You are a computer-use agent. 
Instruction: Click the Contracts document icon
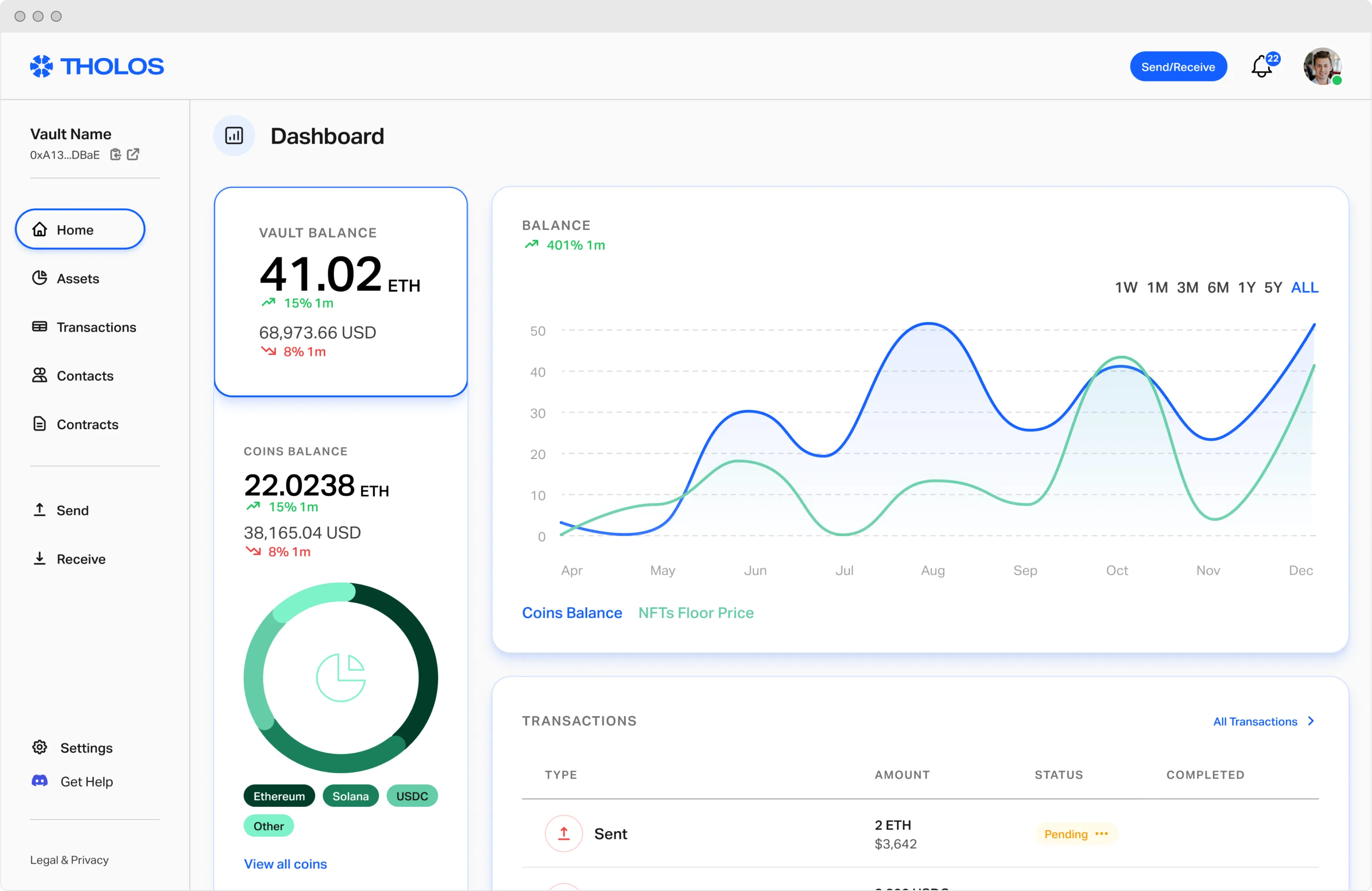39,424
